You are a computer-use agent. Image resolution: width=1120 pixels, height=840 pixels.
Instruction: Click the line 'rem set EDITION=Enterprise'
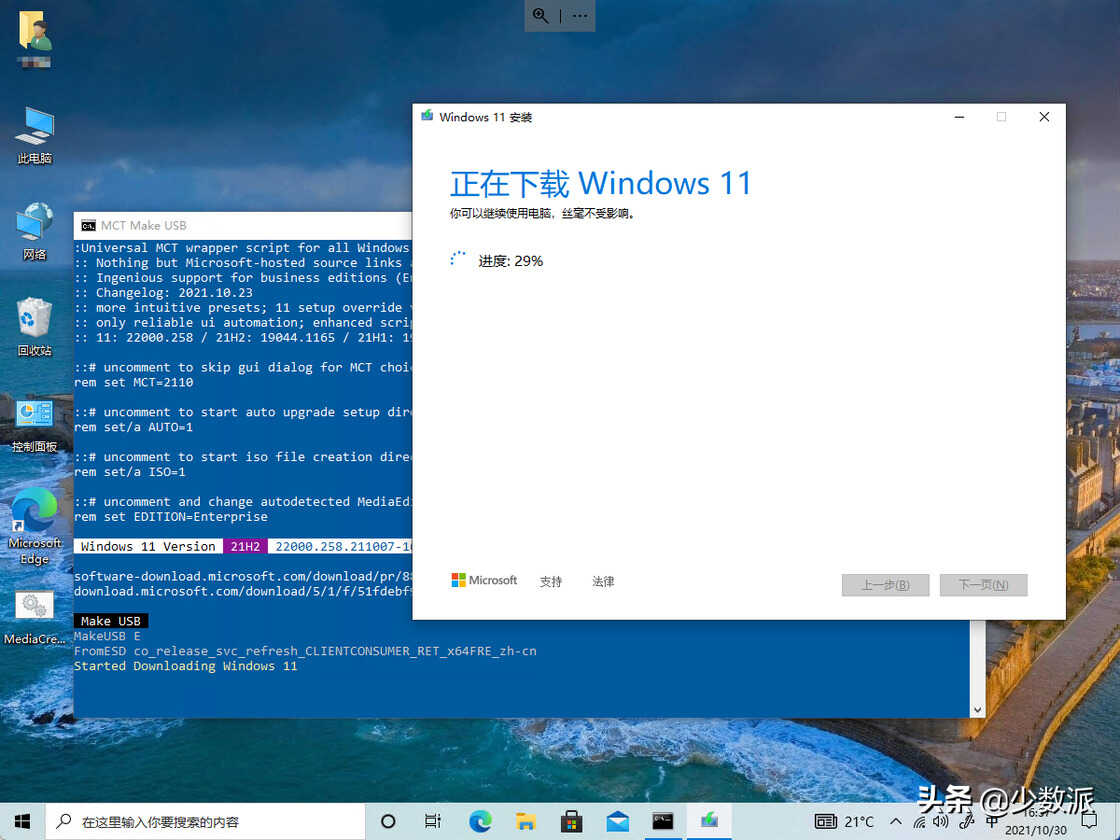click(x=171, y=517)
